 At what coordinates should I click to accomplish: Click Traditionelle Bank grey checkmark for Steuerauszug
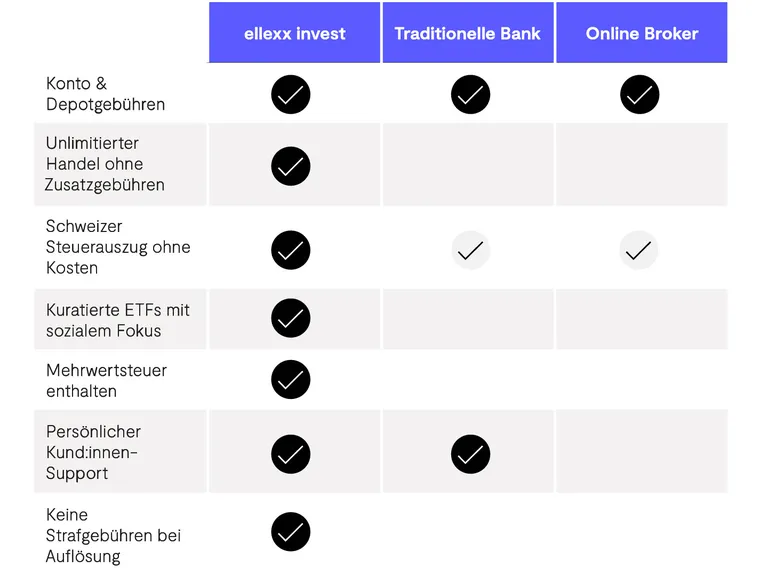[470, 250]
